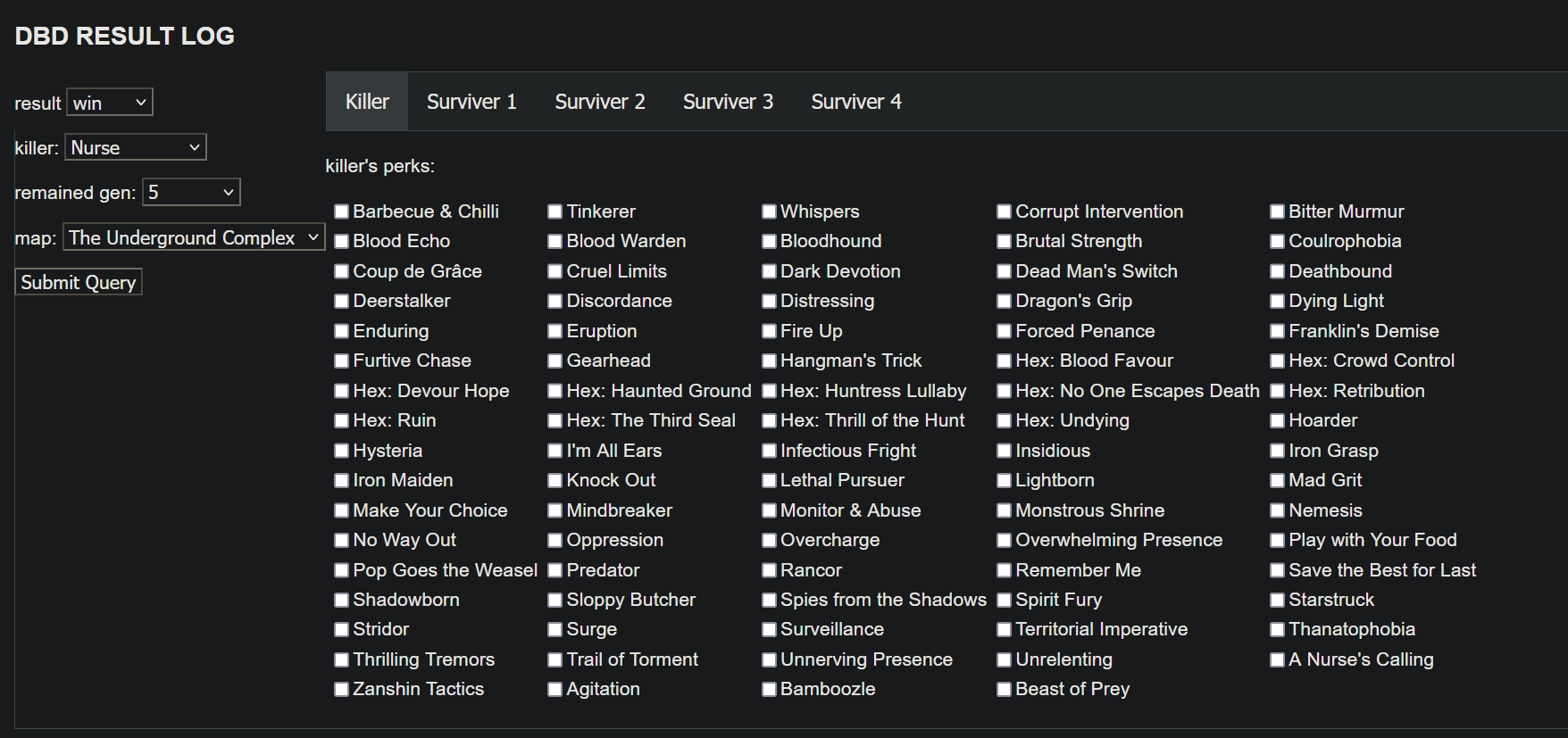Check A Nurse's Calling checkbox
Screen dimensions: 1568x738
[1277, 659]
